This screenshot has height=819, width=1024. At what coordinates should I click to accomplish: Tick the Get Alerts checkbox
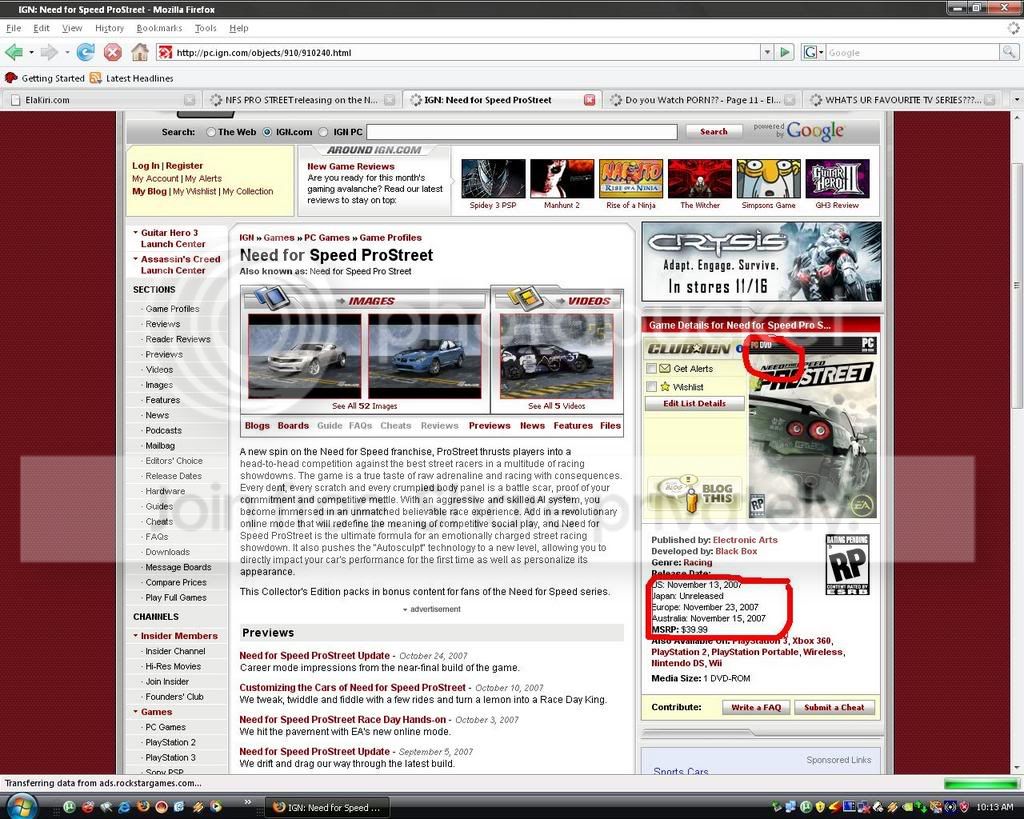click(x=651, y=368)
